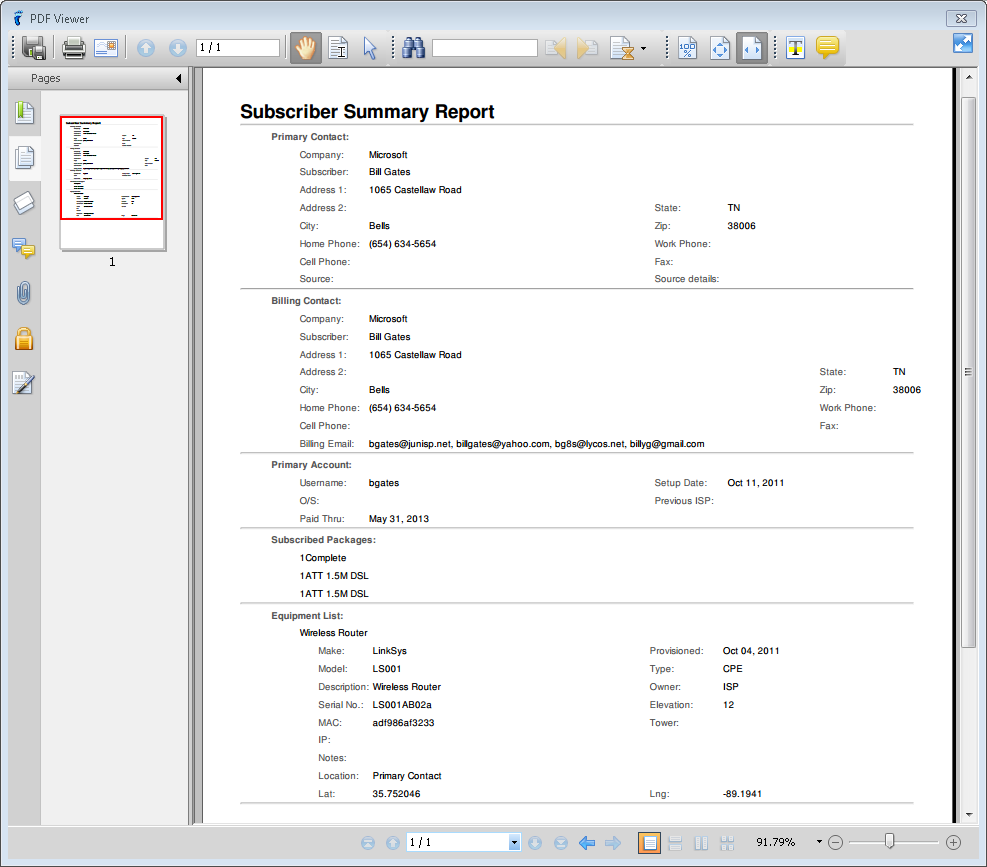Open the Comments sidebar panel

(24, 248)
